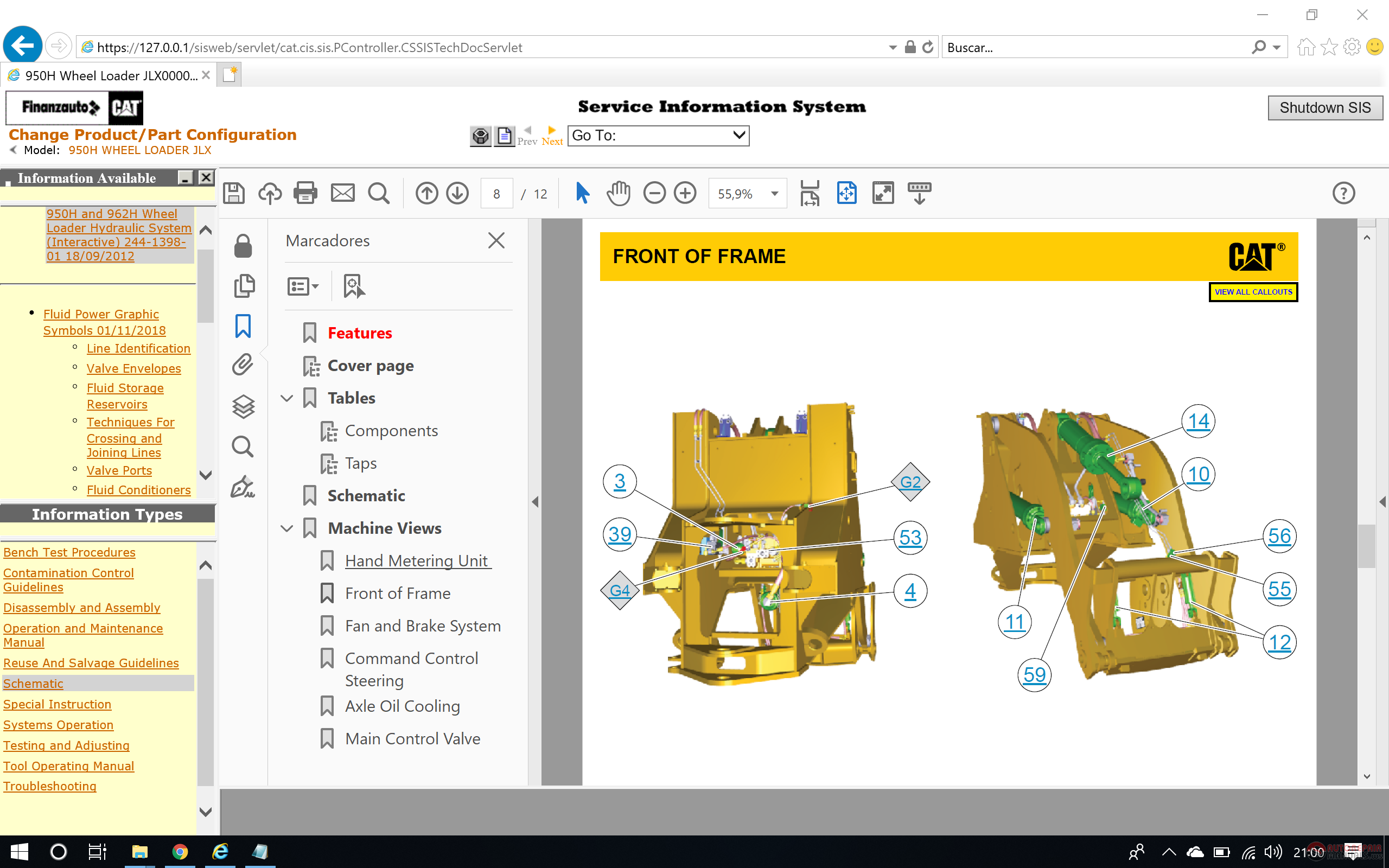Enter full screen mode icon
The width and height of the screenshot is (1389, 868).
coord(883,194)
